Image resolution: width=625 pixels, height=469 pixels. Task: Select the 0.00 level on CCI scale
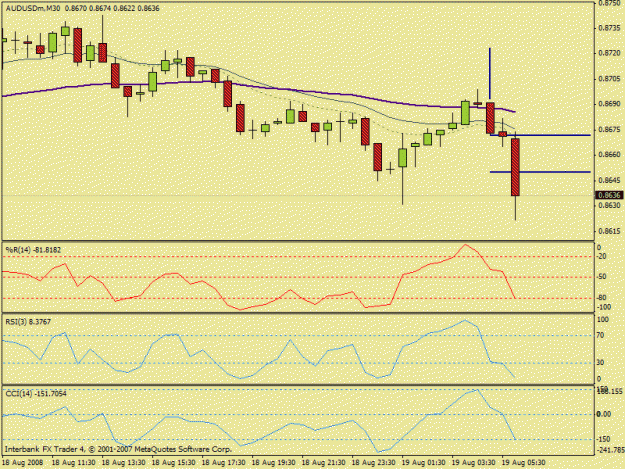(x=604, y=414)
